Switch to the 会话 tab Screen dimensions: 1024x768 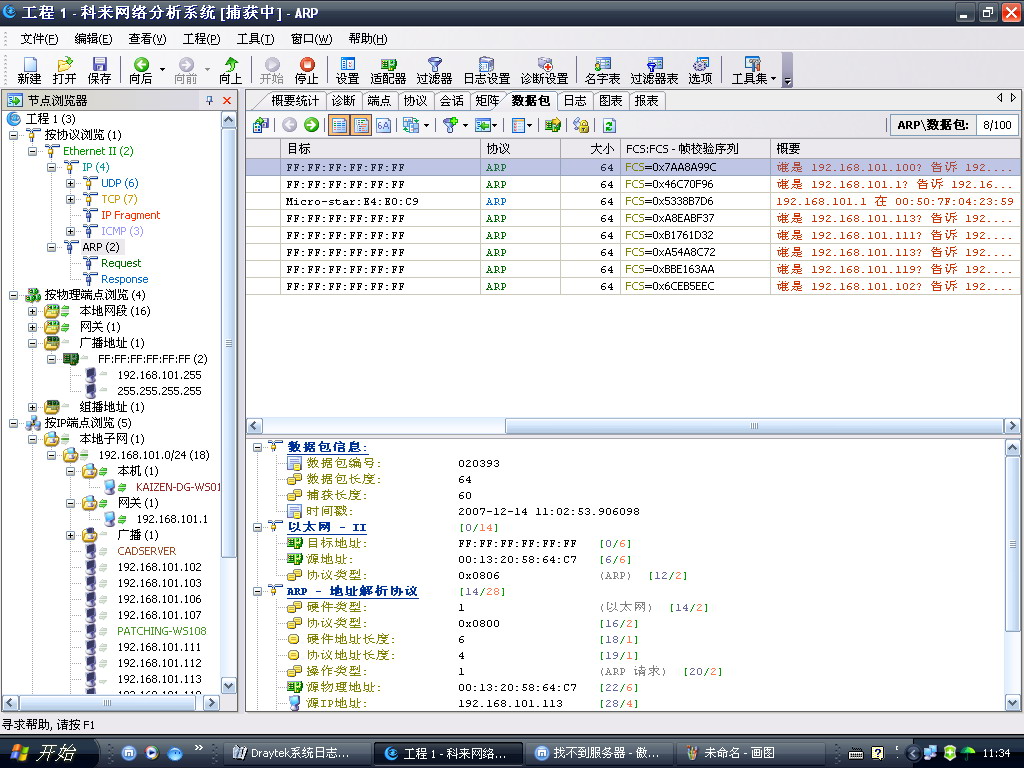tap(452, 100)
